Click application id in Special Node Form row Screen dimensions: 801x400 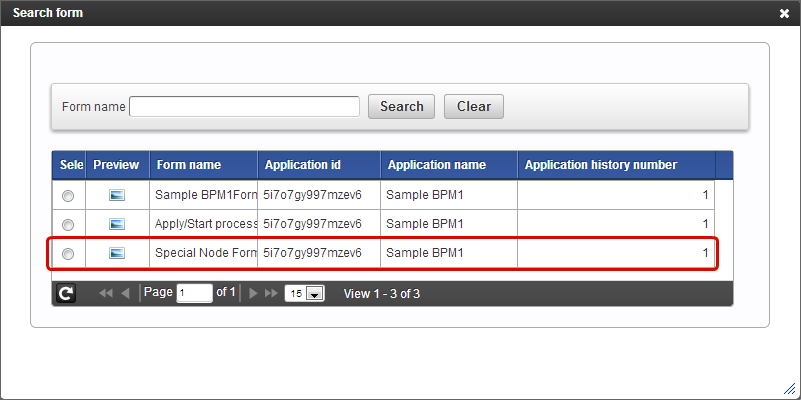click(x=319, y=253)
